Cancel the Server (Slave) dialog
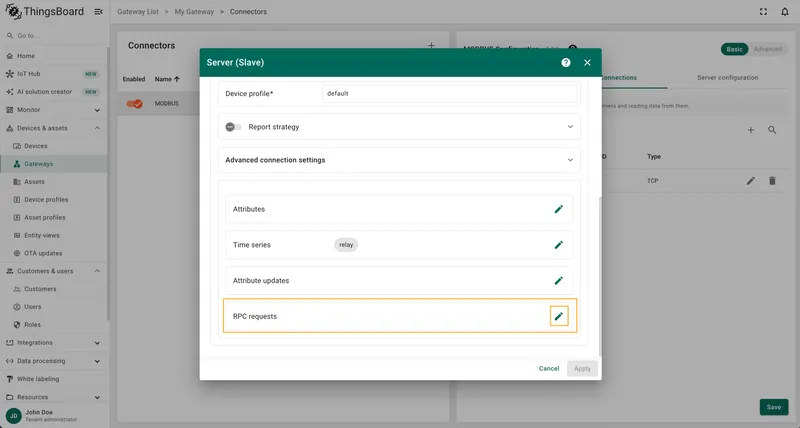The height and width of the screenshot is (428, 800). pos(549,368)
